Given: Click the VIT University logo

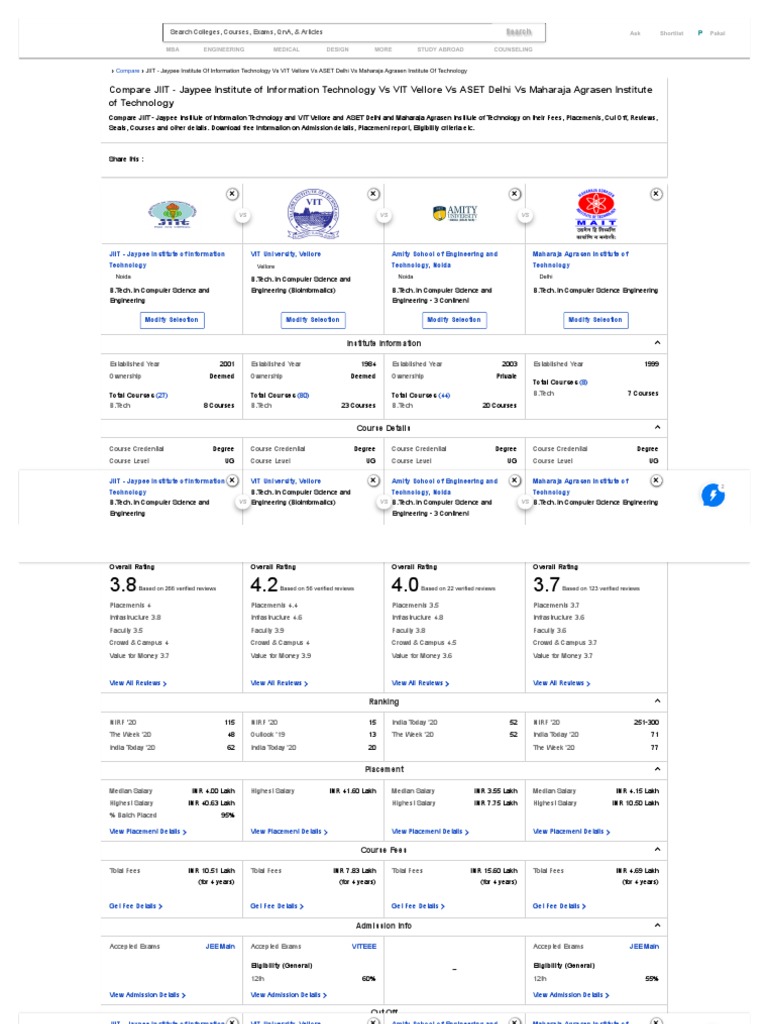Looking at the screenshot, I should [x=313, y=213].
